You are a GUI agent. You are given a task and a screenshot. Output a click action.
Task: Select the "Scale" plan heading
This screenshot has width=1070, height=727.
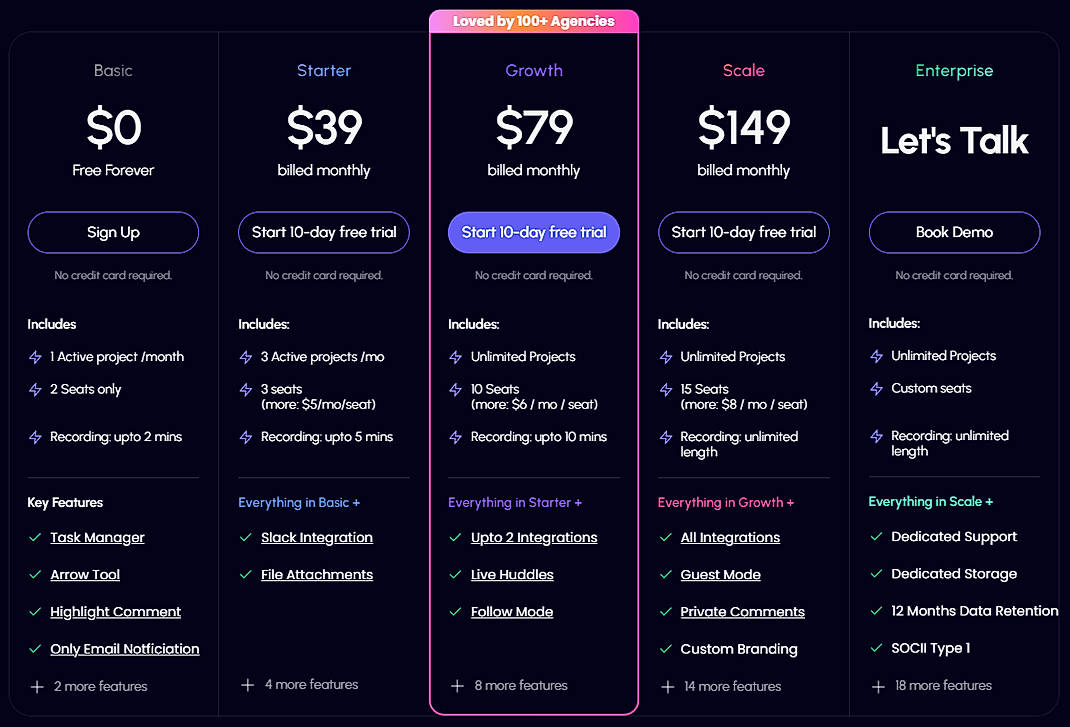(743, 70)
